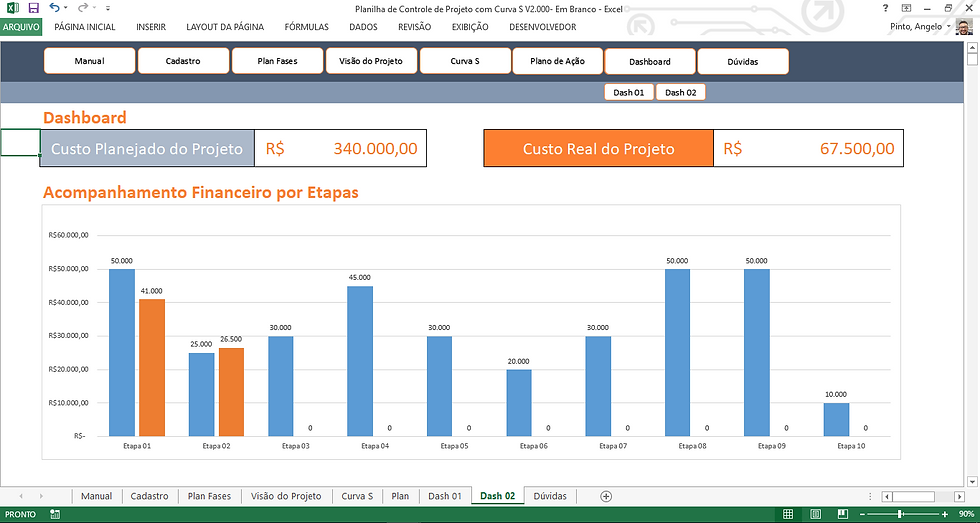Open the DESENVOLVEDOR ribbon tab
Viewport: 980px width, 523px height.
(542, 27)
